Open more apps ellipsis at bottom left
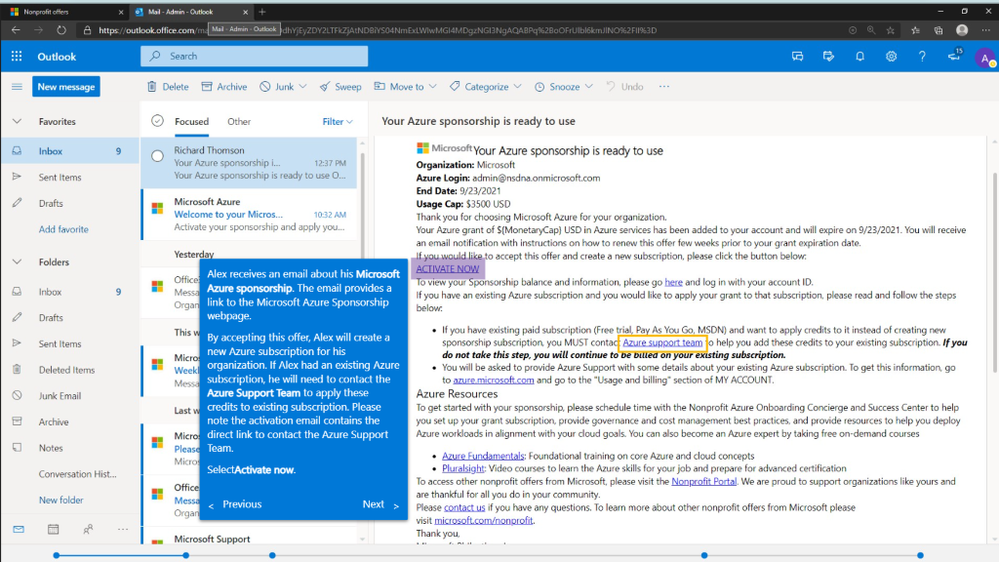The image size is (999, 562). pyautogui.click(x=122, y=529)
